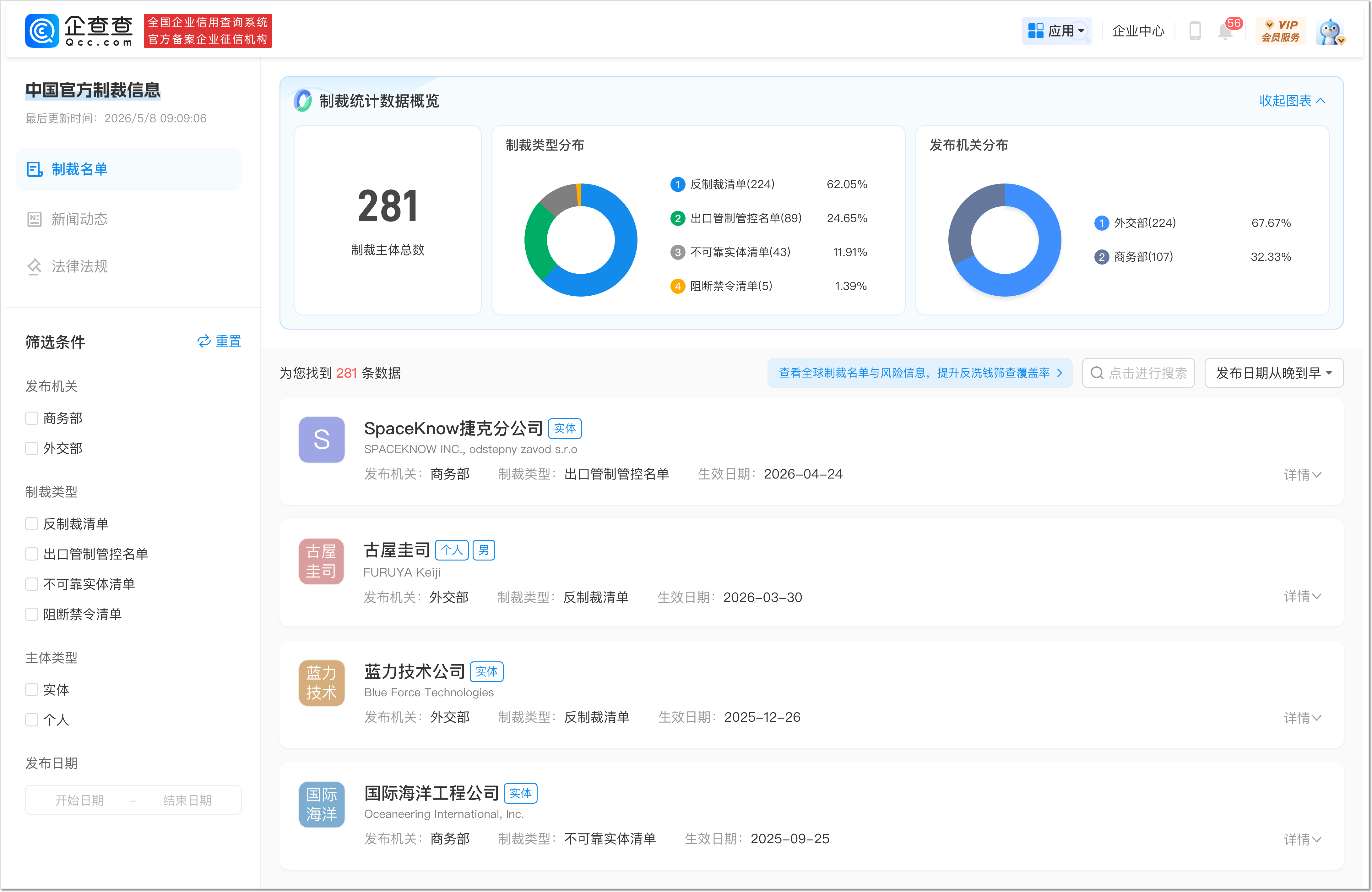This screenshot has height=892, width=1372.
Task: Click the 实体 tag on 蓝力技术公司
Action: click(x=487, y=672)
